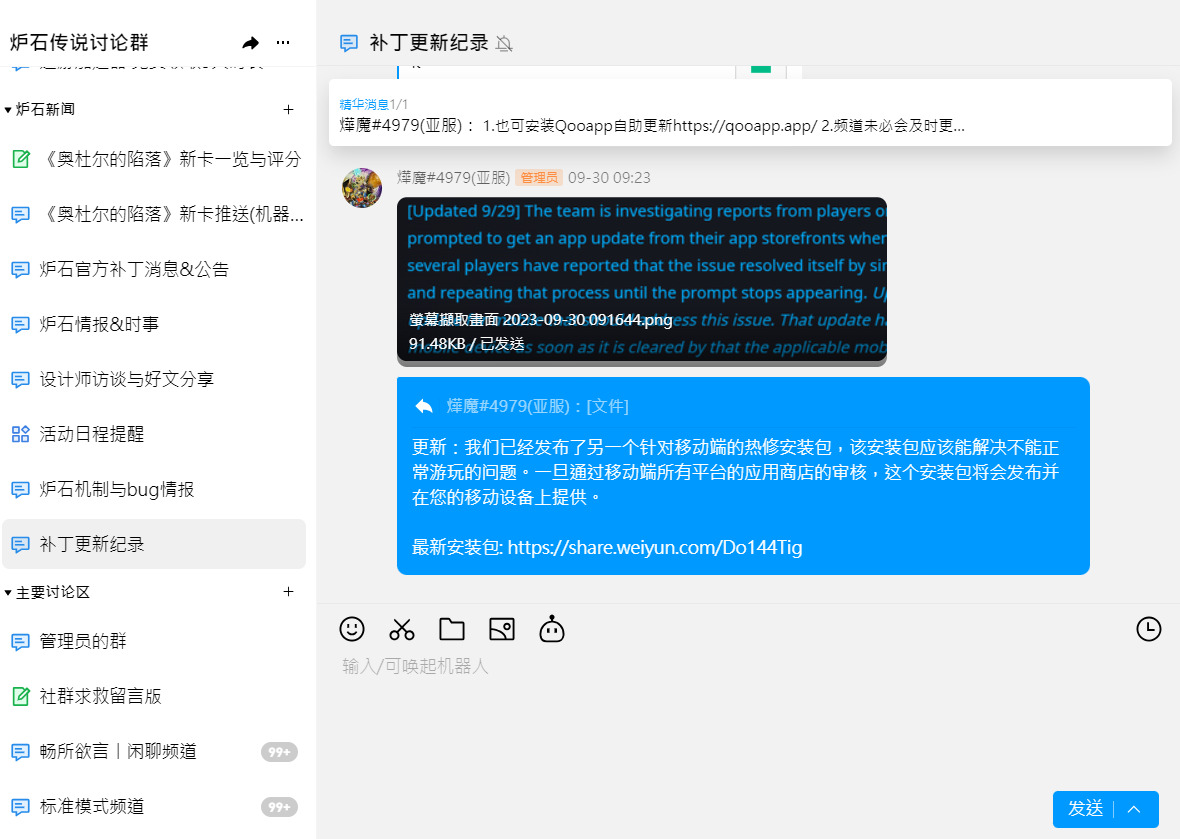Viewport: 1180px width, 839px height.
Task: Collapse the 炉石新闻 category
Action: [8, 110]
